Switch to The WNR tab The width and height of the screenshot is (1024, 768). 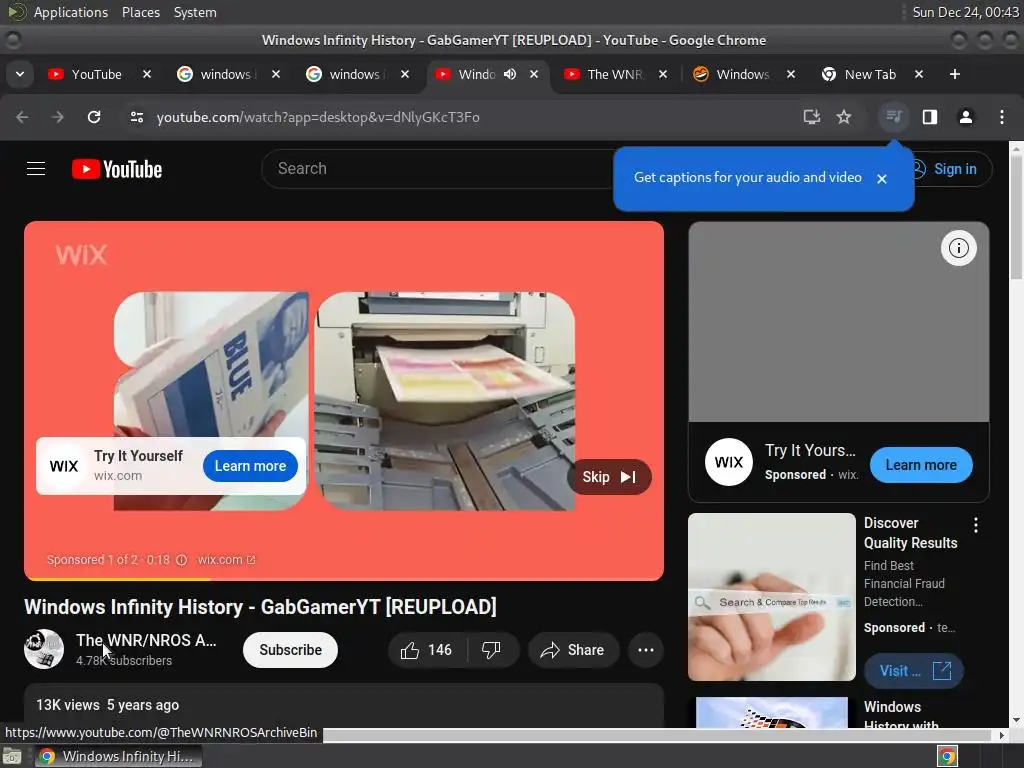614,74
